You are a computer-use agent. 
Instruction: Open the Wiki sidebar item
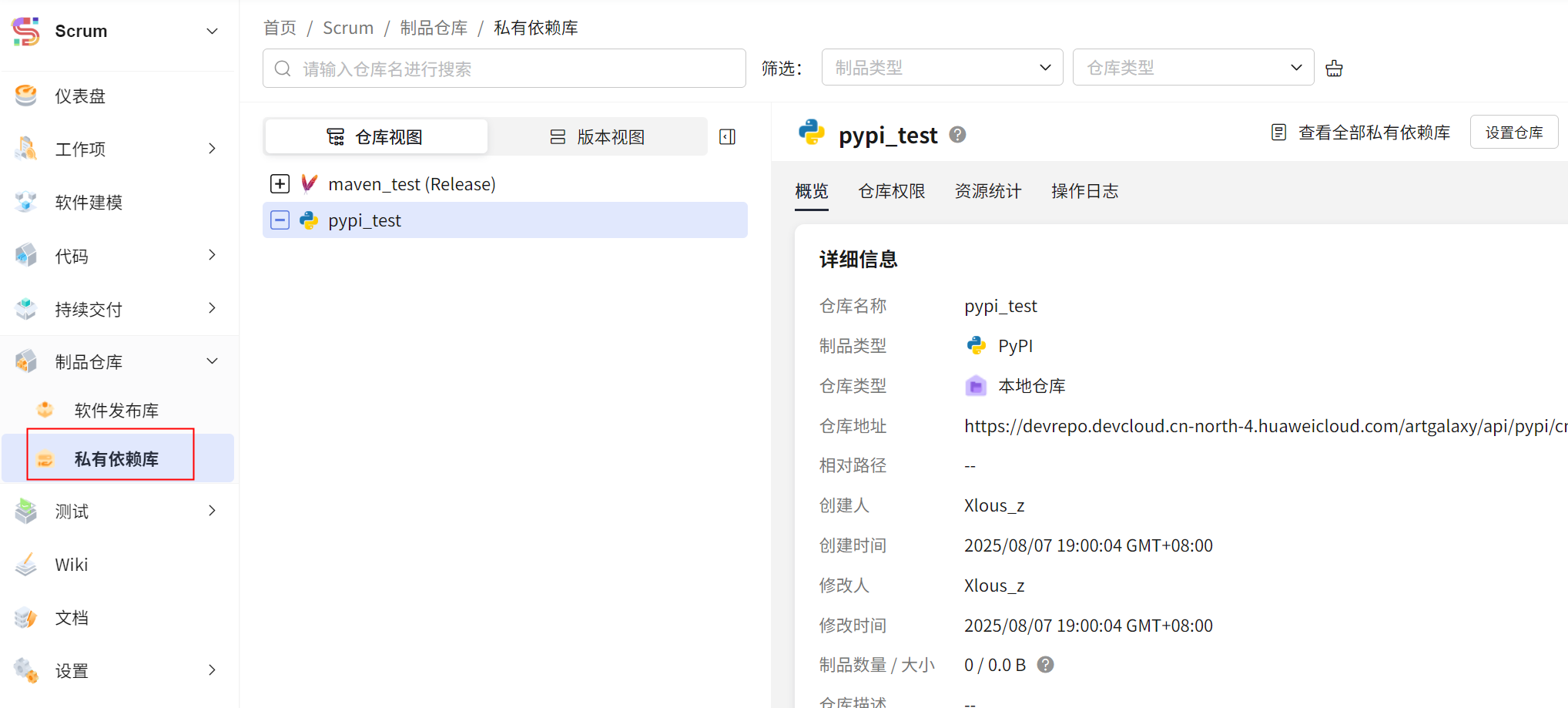(72, 565)
